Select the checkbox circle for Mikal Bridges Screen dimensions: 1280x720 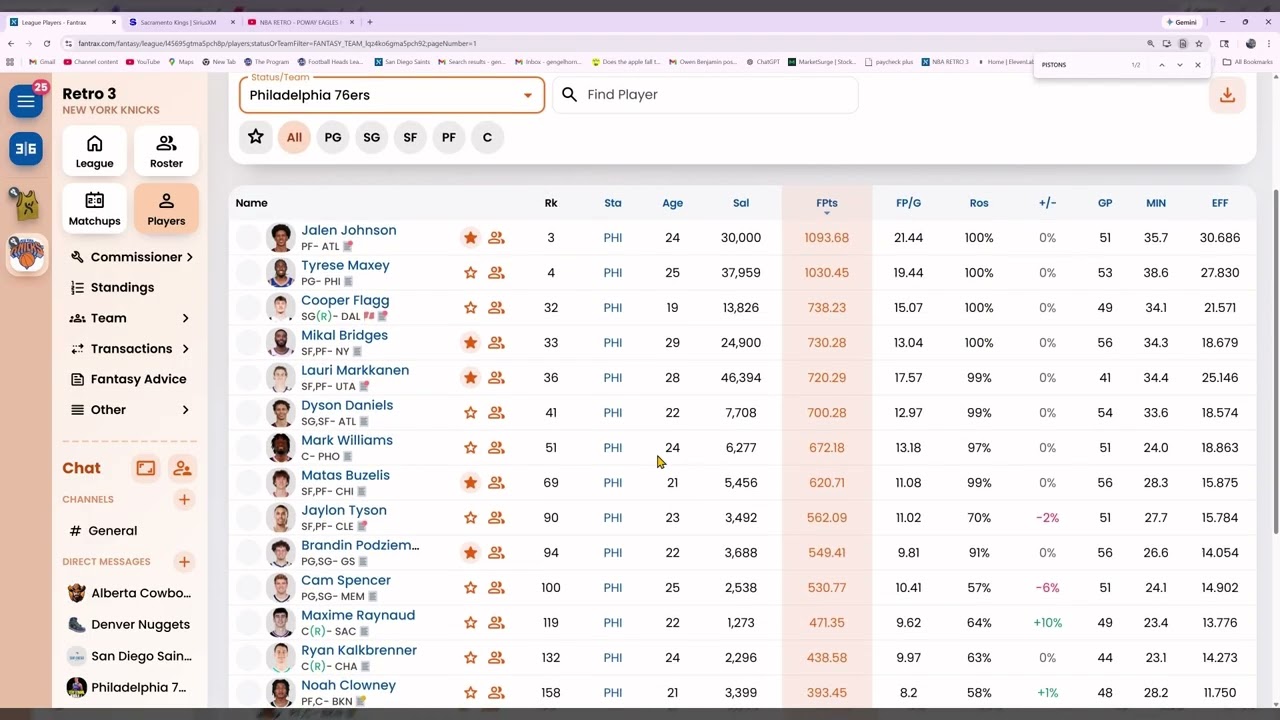248,343
